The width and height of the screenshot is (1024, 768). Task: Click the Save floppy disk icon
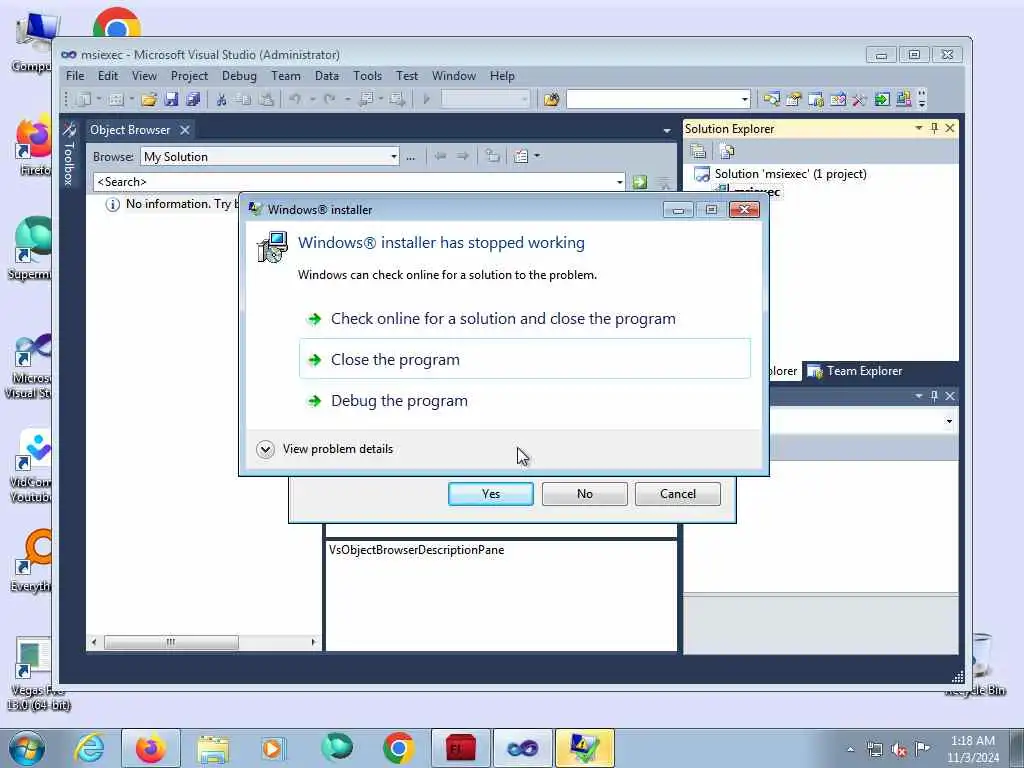pos(171,99)
